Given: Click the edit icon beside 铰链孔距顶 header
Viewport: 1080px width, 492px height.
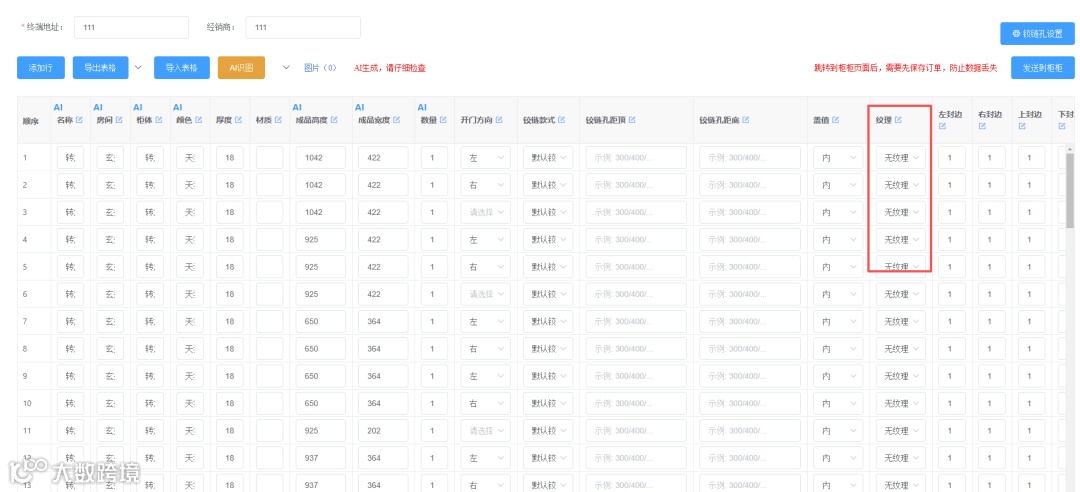Looking at the screenshot, I should tap(632, 120).
